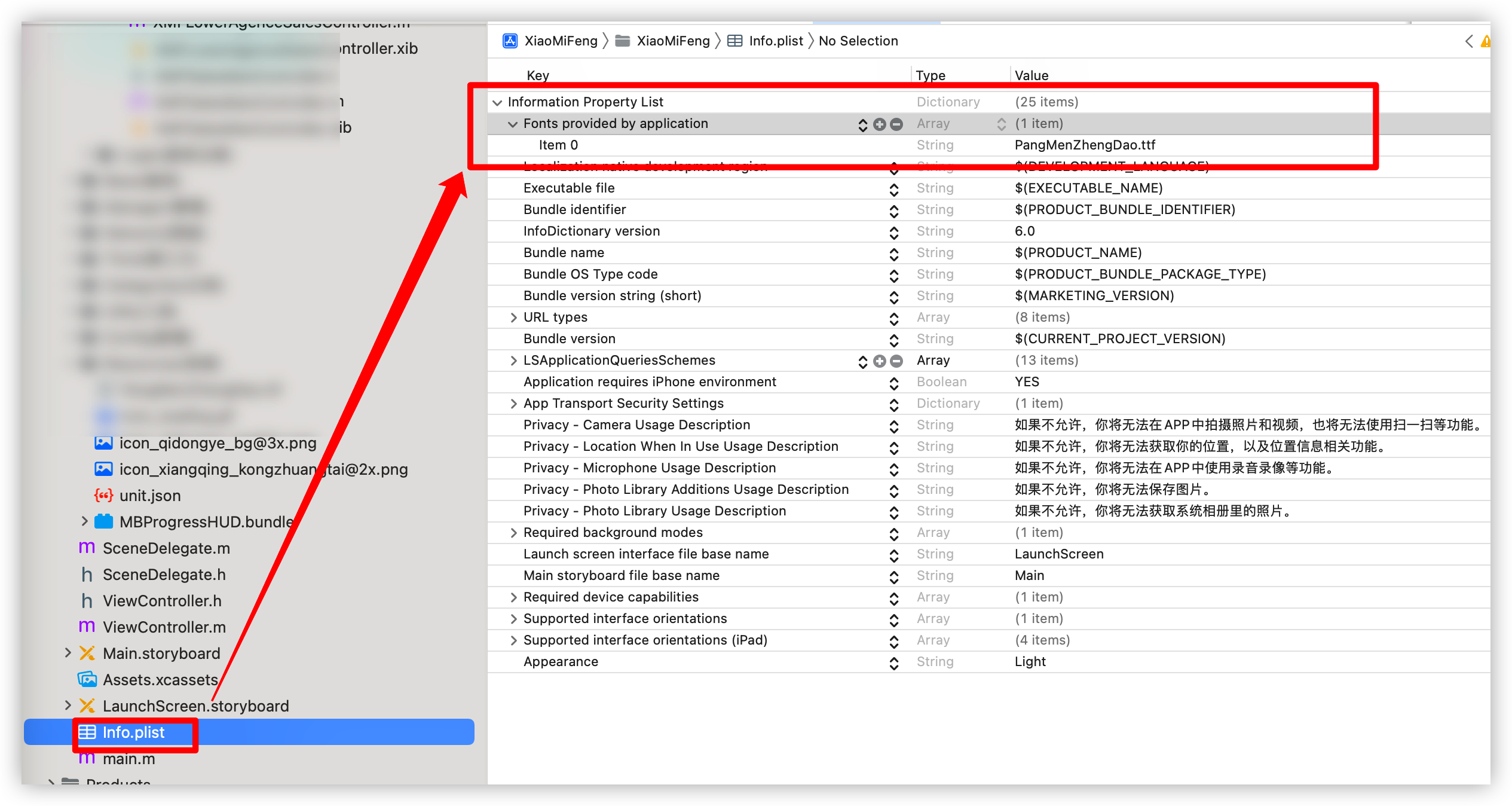Click No Selection breadcrumb

pos(858,41)
